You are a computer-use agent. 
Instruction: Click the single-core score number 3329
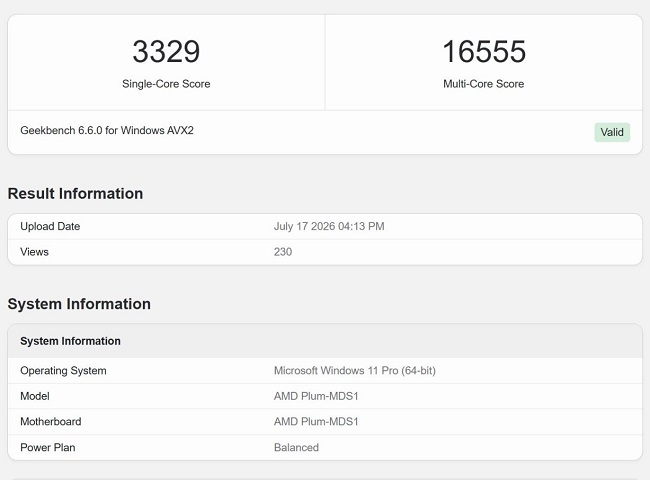coord(166,51)
